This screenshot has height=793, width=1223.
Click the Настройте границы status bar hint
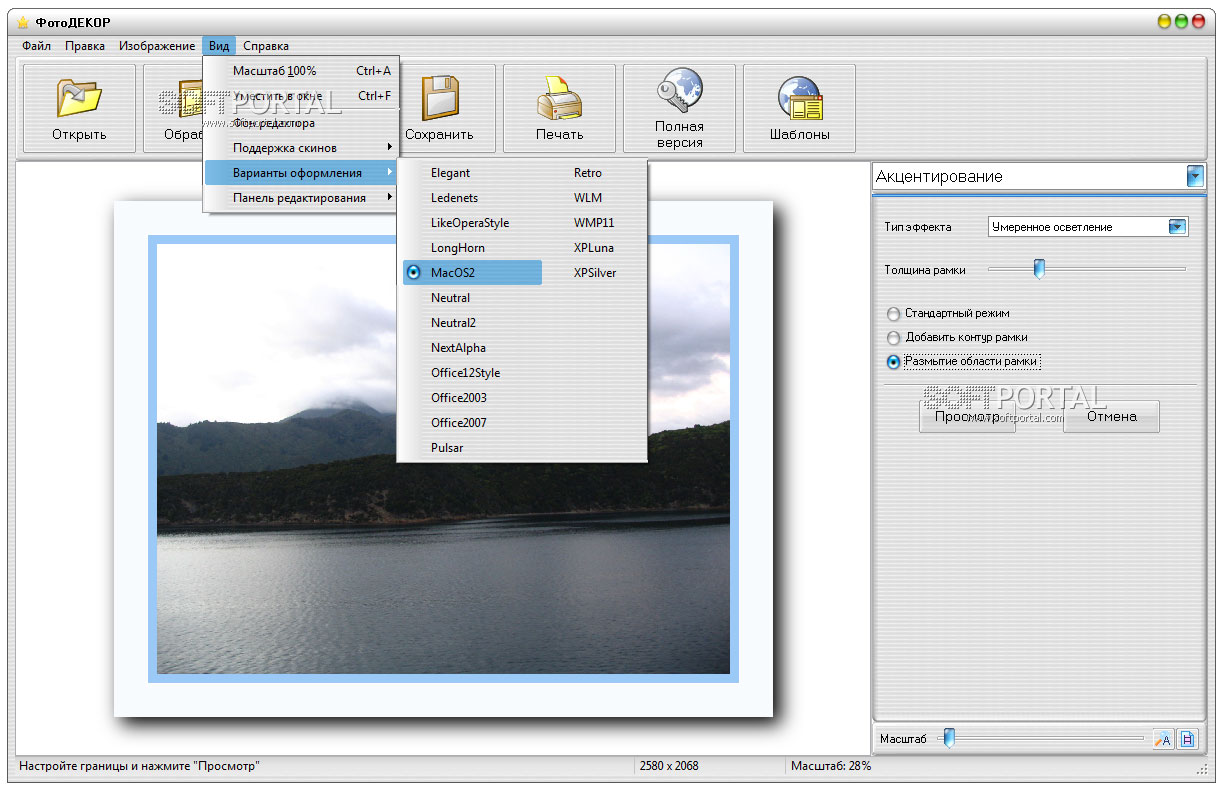140,766
